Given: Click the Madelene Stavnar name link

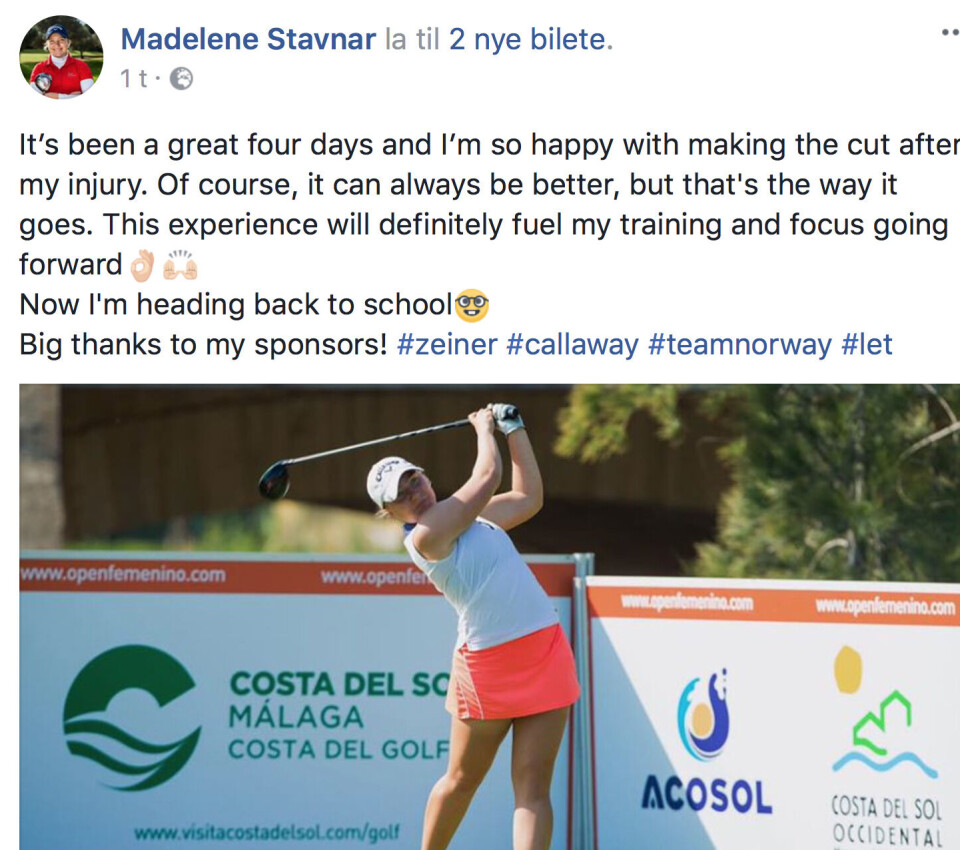Looking at the screenshot, I should point(248,39).
